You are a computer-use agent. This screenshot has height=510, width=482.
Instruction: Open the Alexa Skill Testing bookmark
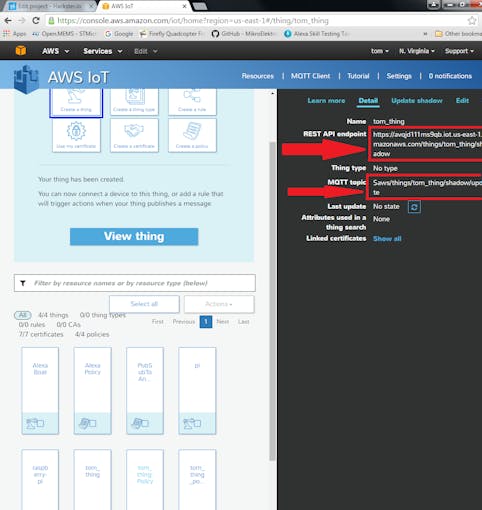pyautogui.click(x=316, y=34)
